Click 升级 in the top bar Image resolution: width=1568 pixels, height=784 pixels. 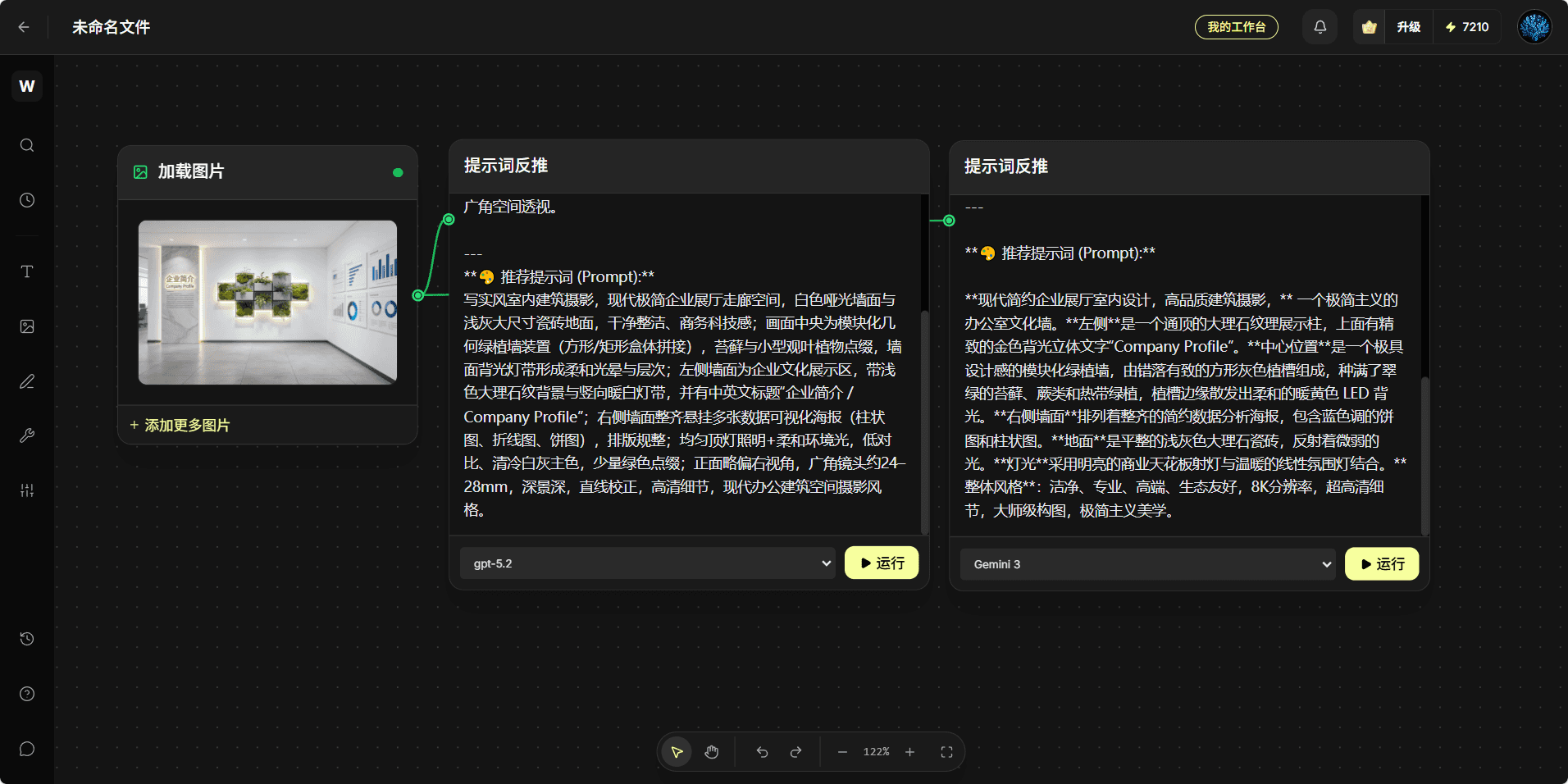tap(1408, 26)
